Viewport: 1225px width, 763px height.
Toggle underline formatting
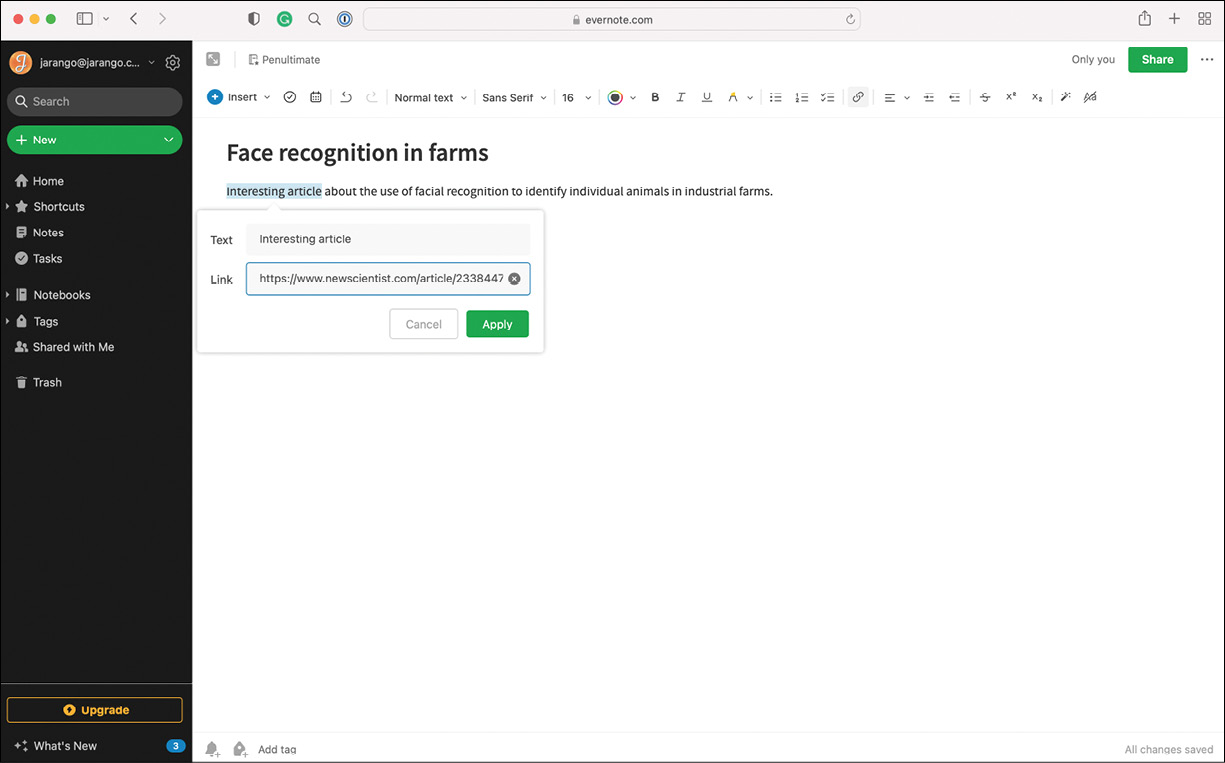click(x=707, y=97)
